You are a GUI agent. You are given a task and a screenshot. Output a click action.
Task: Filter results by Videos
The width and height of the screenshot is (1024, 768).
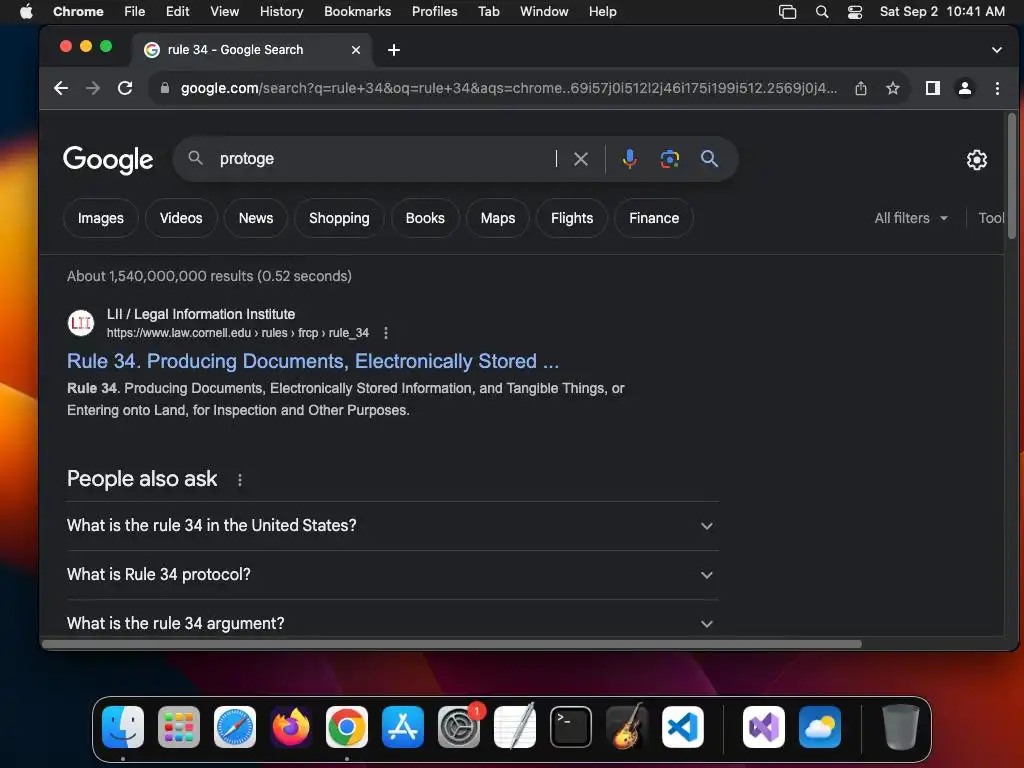pyautogui.click(x=181, y=218)
